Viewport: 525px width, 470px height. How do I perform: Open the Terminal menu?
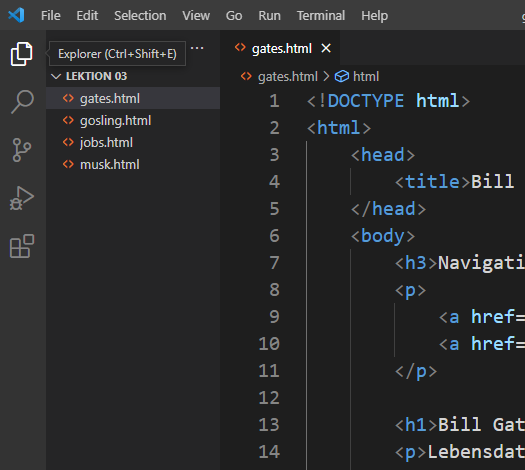320,15
